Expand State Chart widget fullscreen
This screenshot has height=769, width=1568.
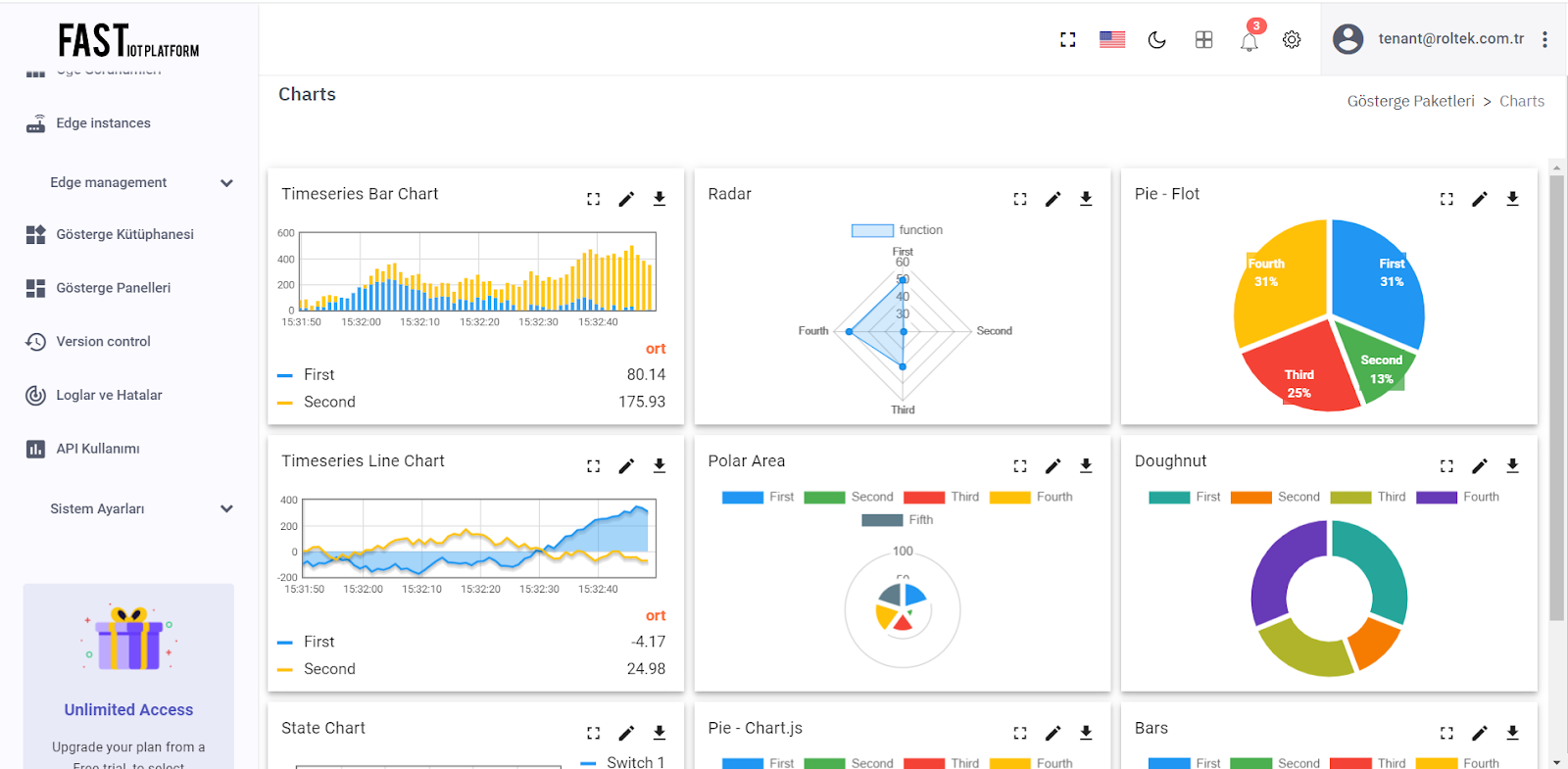point(594,733)
